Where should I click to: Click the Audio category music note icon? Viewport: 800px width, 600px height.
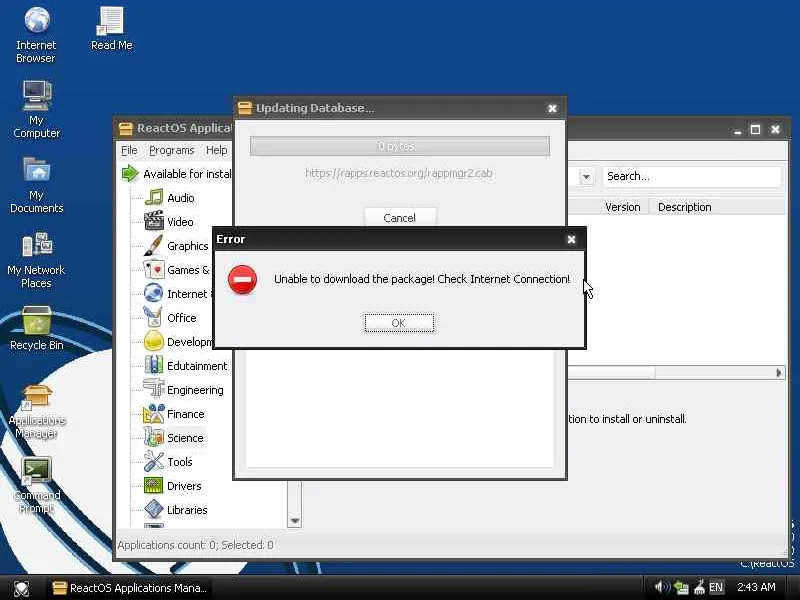tap(154, 197)
